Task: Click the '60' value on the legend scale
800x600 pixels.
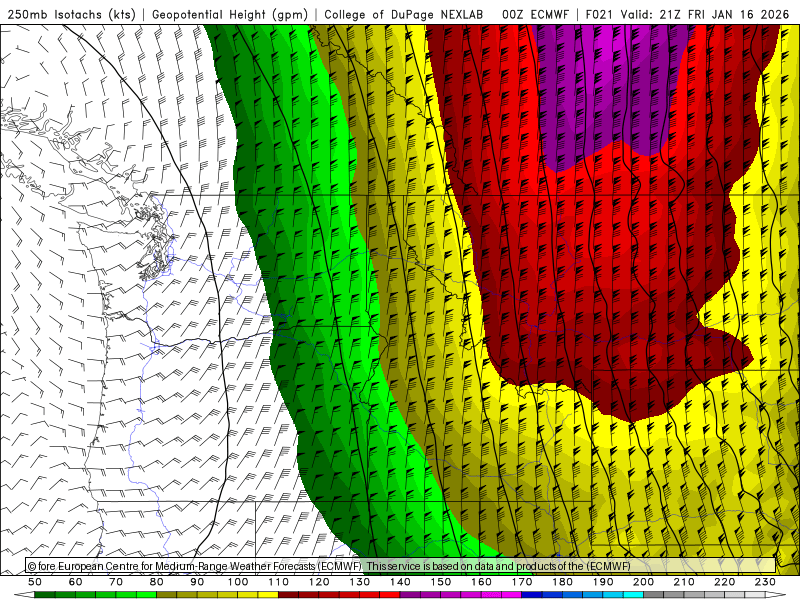Action: [75, 582]
